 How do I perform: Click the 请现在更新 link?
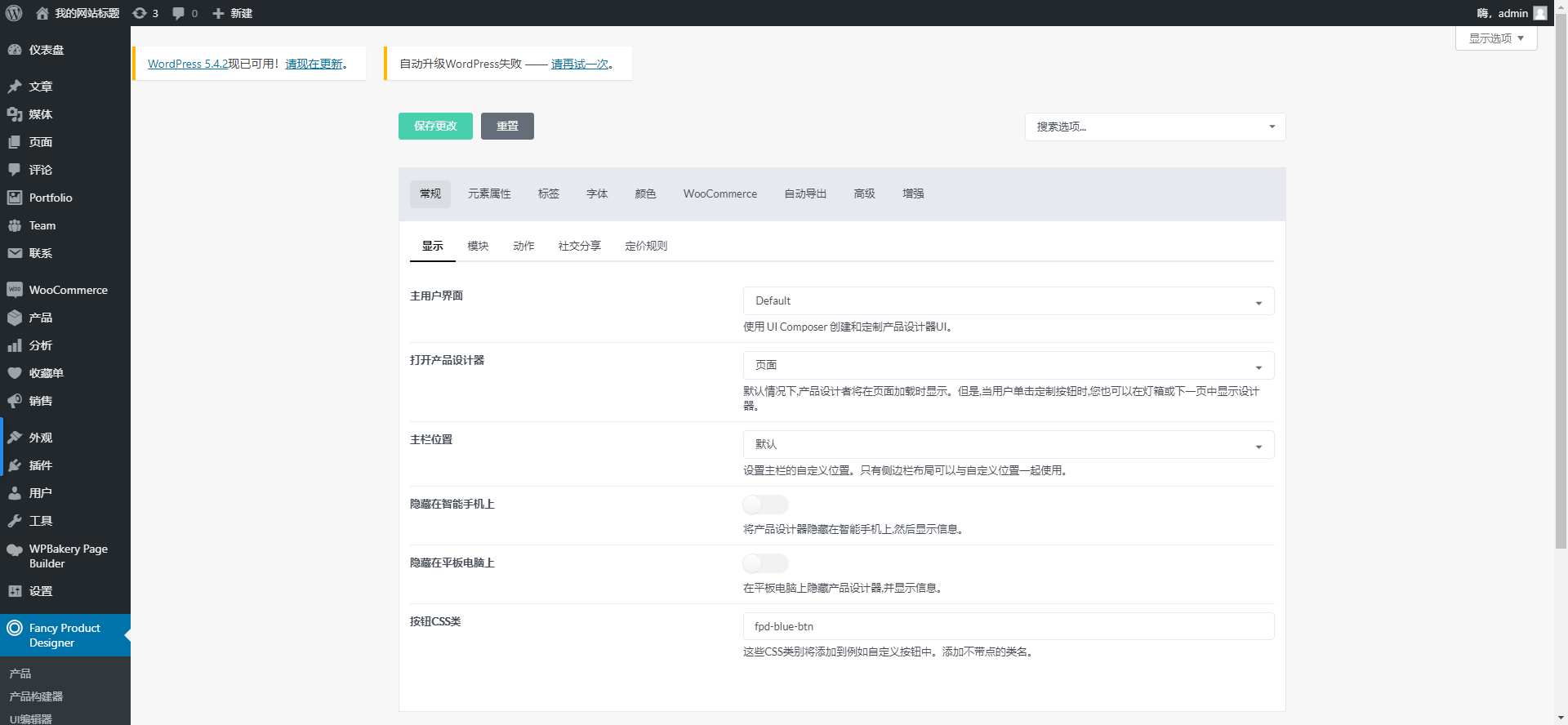[x=314, y=64]
